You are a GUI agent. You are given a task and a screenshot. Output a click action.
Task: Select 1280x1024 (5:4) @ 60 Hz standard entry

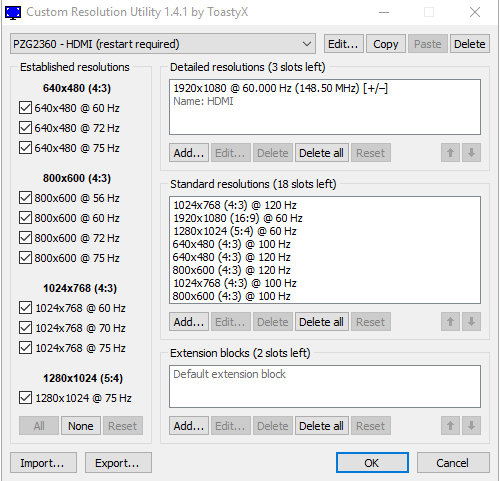click(x=235, y=231)
